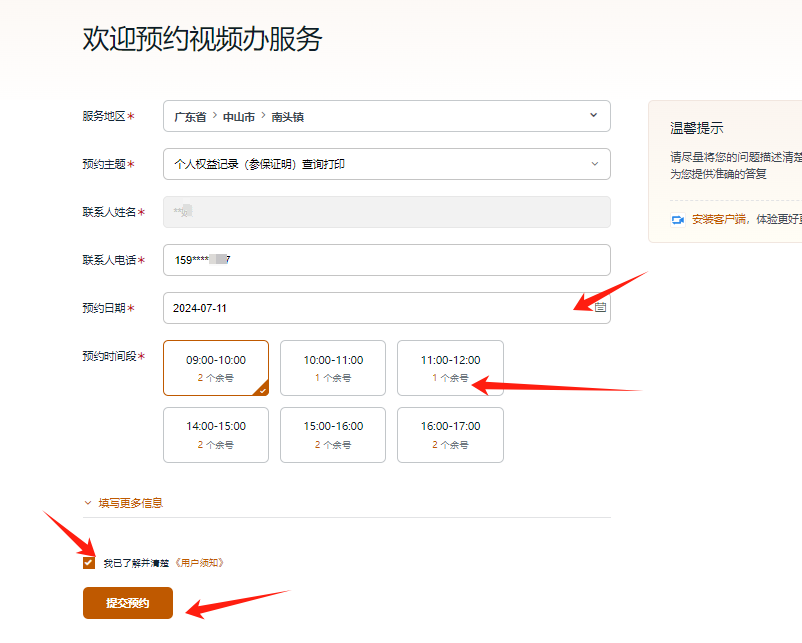The height and width of the screenshot is (643, 802).
Task: Choose the 14:00-15:00 time slot
Action: [x=216, y=435]
